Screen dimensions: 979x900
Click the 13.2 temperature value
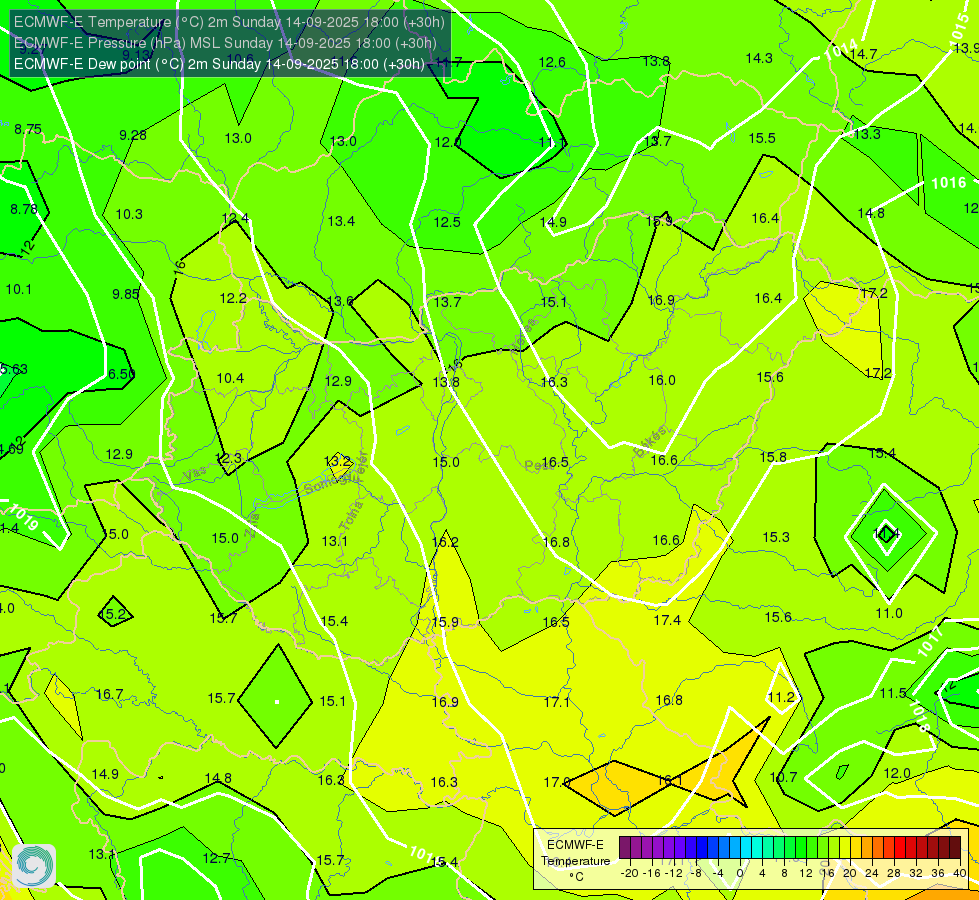(338, 461)
